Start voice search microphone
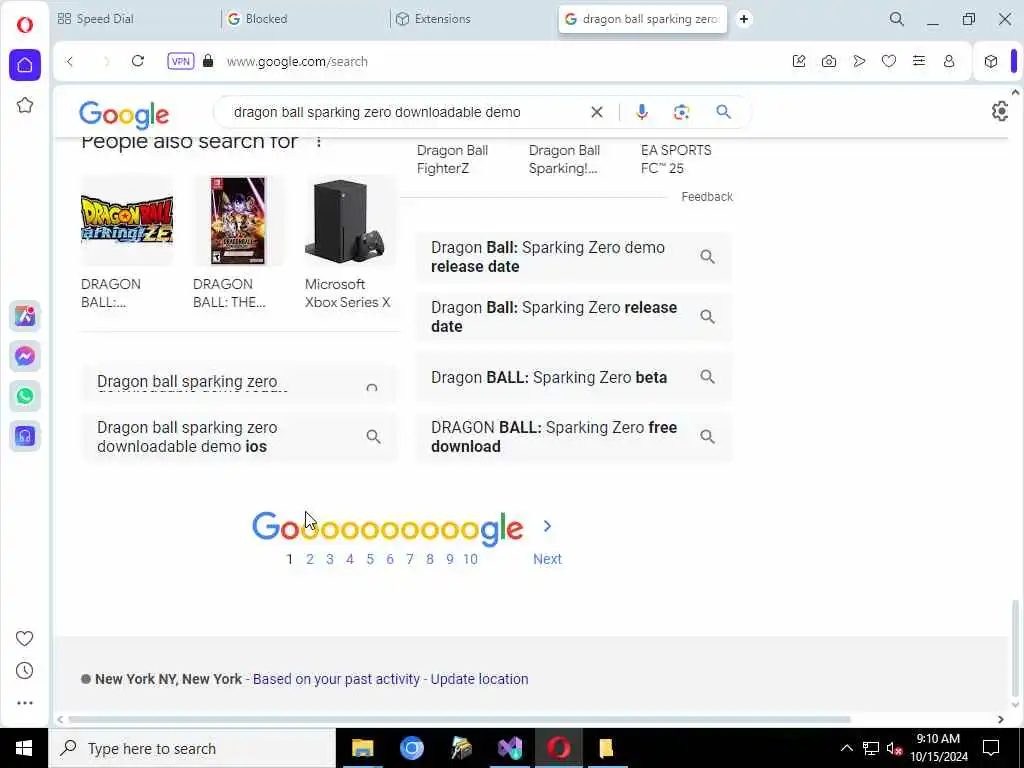1024x768 pixels. click(x=642, y=112)
